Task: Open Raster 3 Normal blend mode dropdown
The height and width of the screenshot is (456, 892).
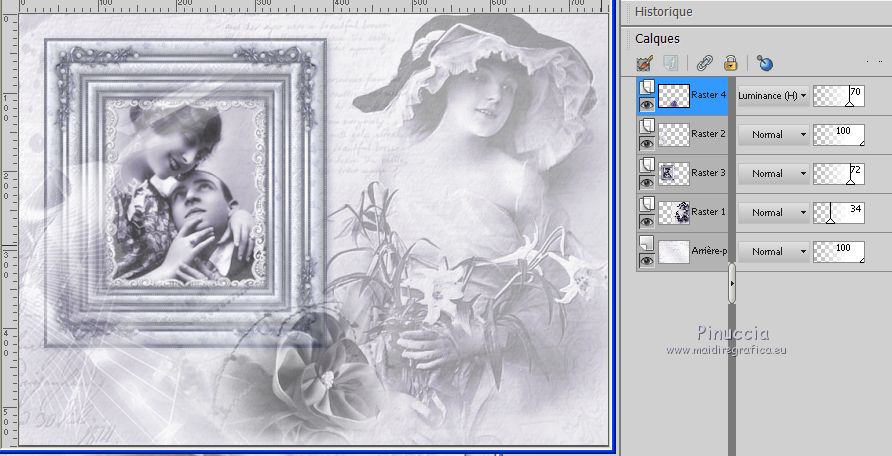Action: click(773, 173)
